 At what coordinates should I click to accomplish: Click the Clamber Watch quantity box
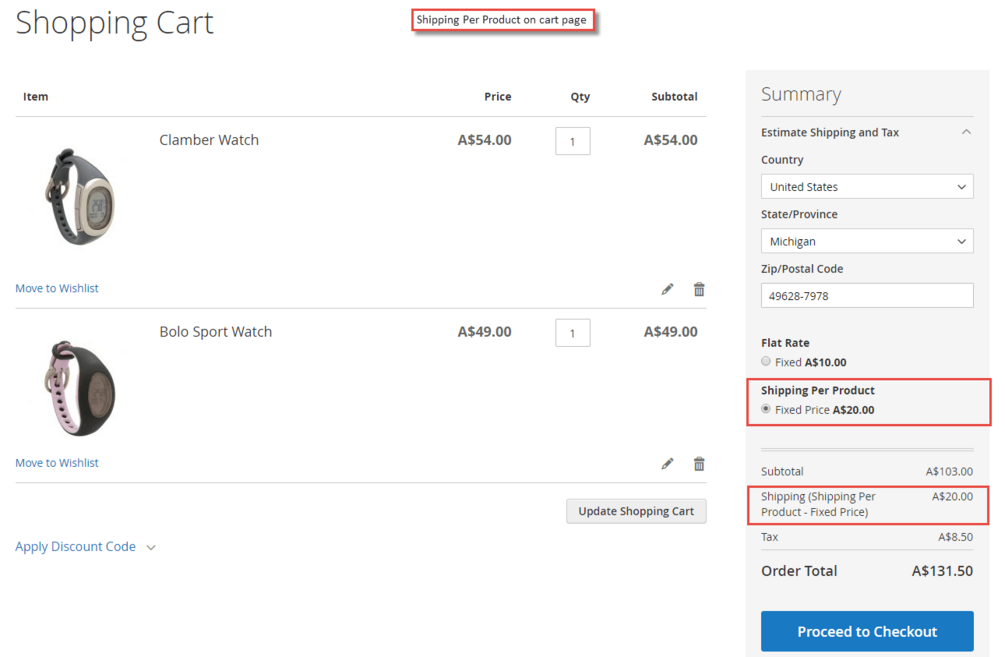(x=572, y=141)
